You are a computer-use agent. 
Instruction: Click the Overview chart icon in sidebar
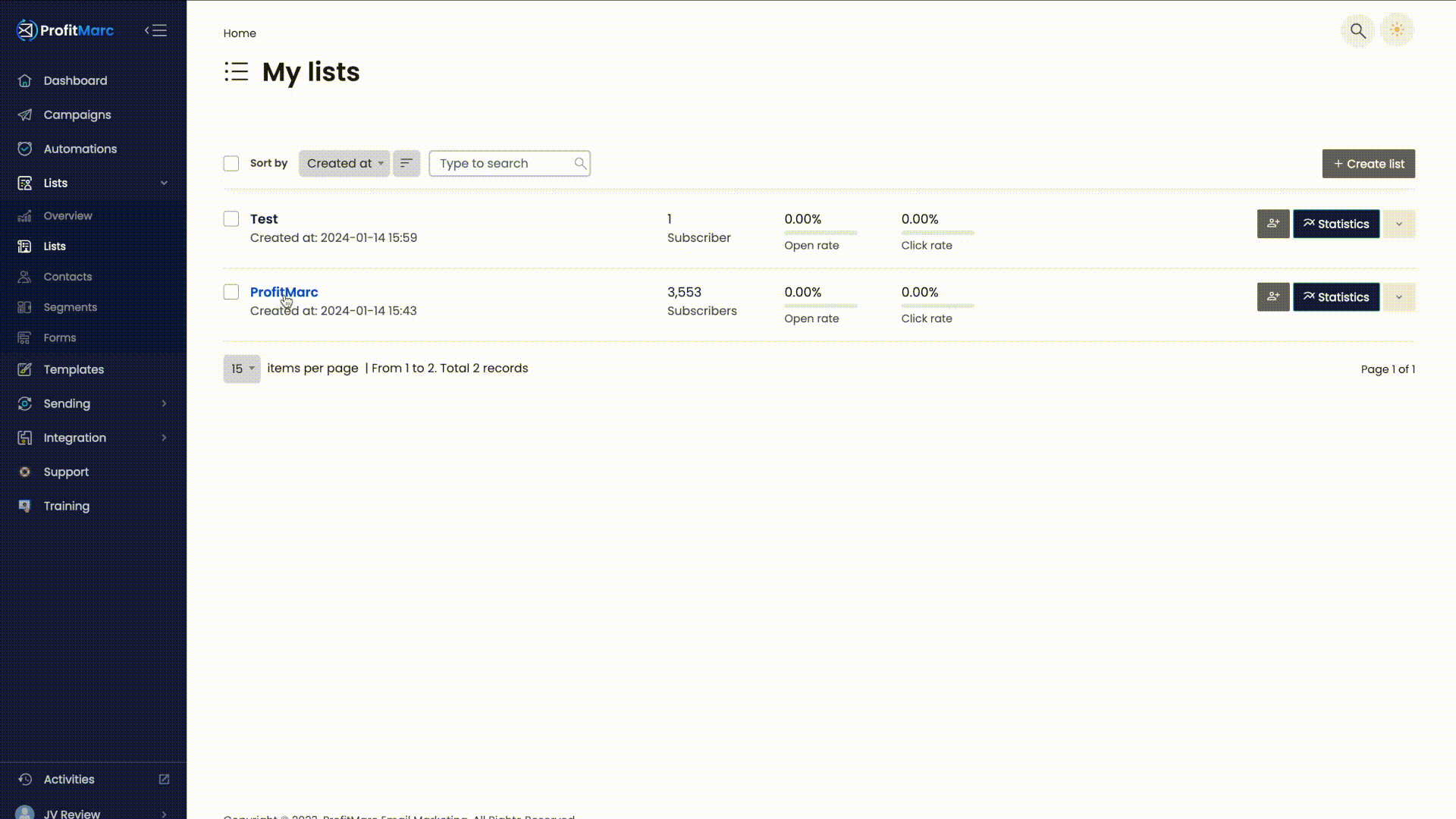point(25,216)
